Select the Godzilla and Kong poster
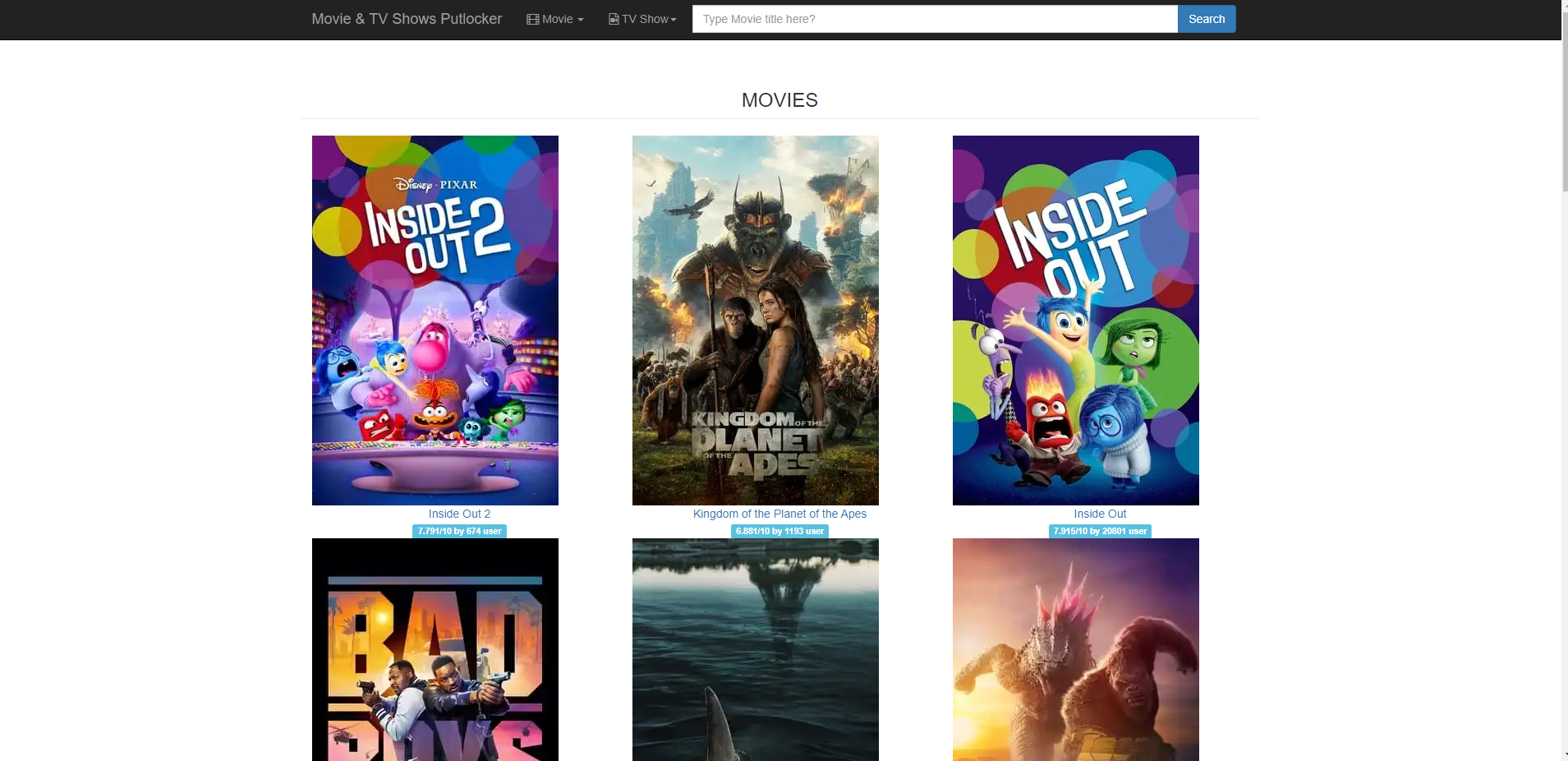 click(x=1076, y=649)
